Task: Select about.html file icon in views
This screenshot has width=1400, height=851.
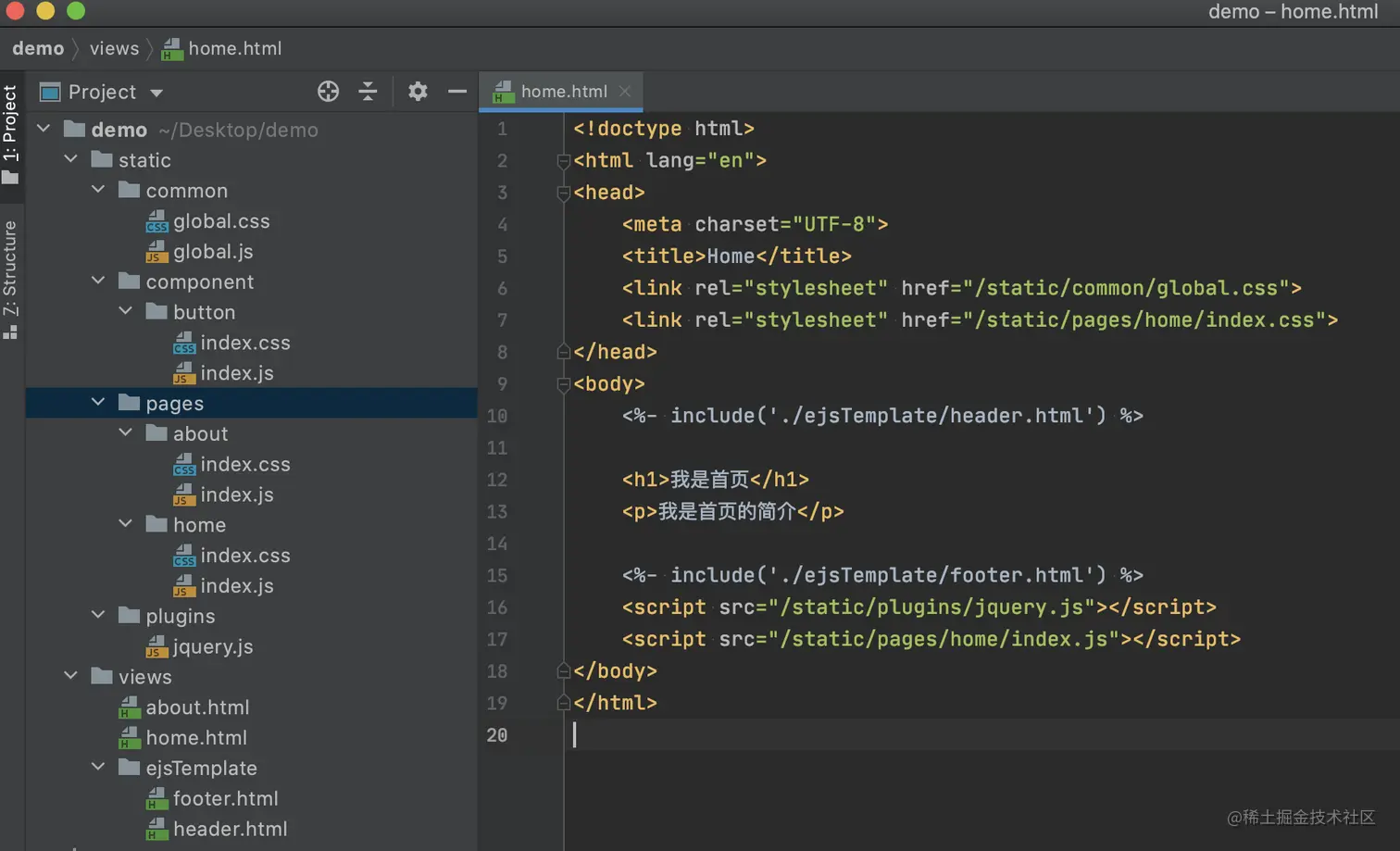Action: (x=130, y=707)
